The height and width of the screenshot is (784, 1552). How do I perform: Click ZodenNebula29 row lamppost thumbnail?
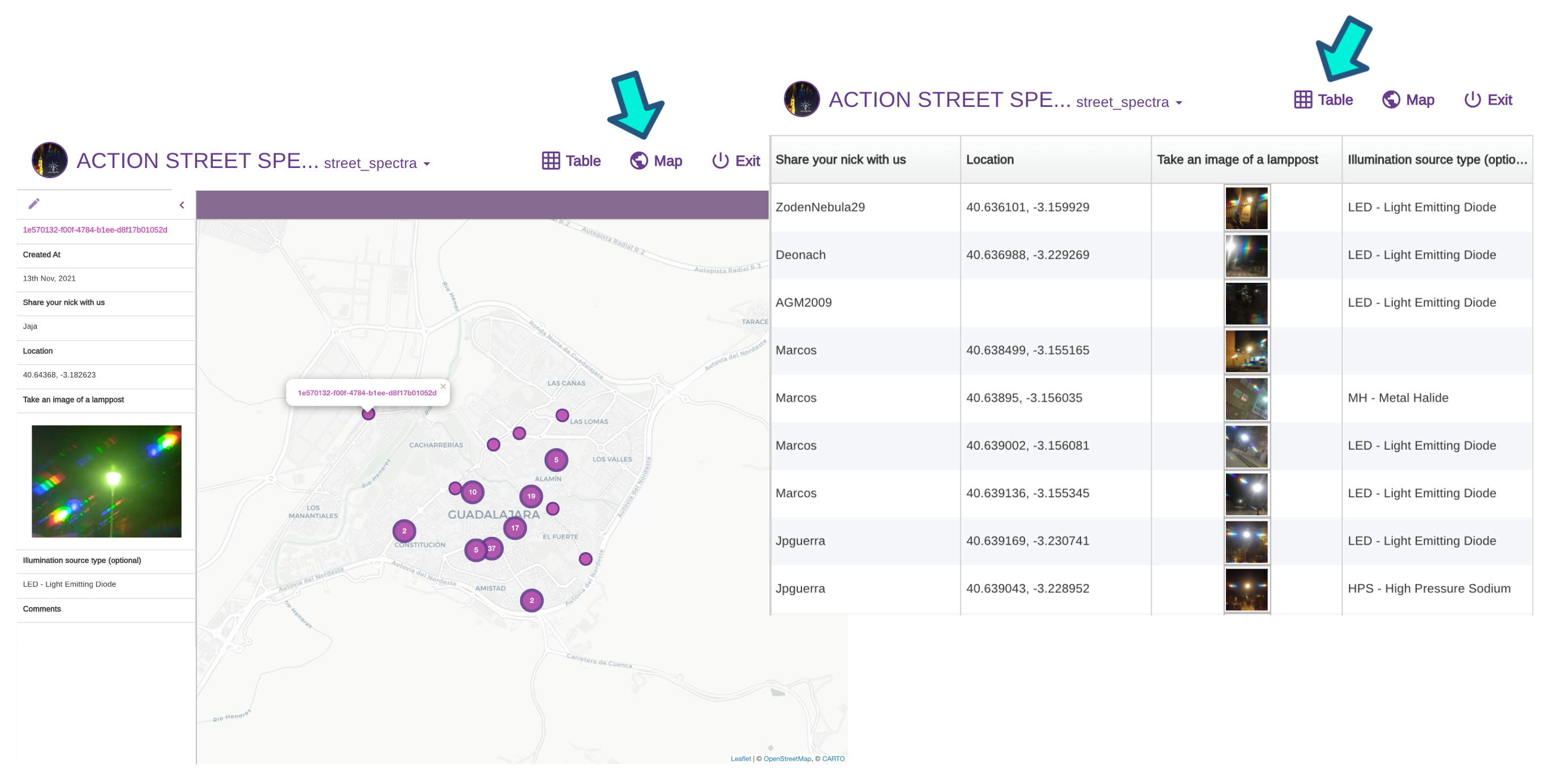pyautogui.click(x=1246, y=208)
